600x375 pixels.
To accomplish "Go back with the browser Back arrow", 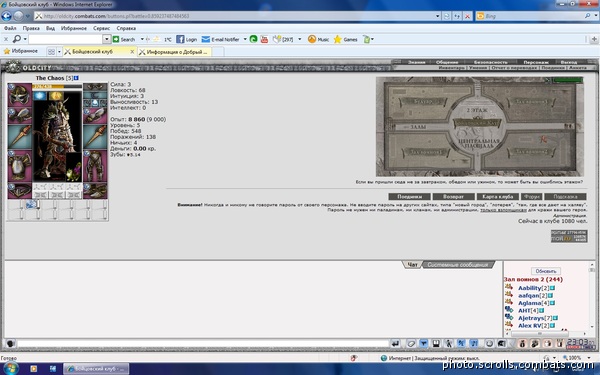I will point(6,16).
